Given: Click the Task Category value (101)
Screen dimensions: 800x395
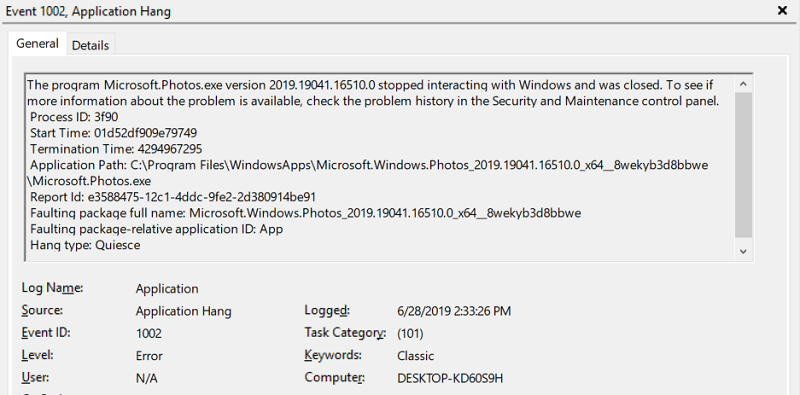Looking at the screenshot, I should [x=410, y=334].
